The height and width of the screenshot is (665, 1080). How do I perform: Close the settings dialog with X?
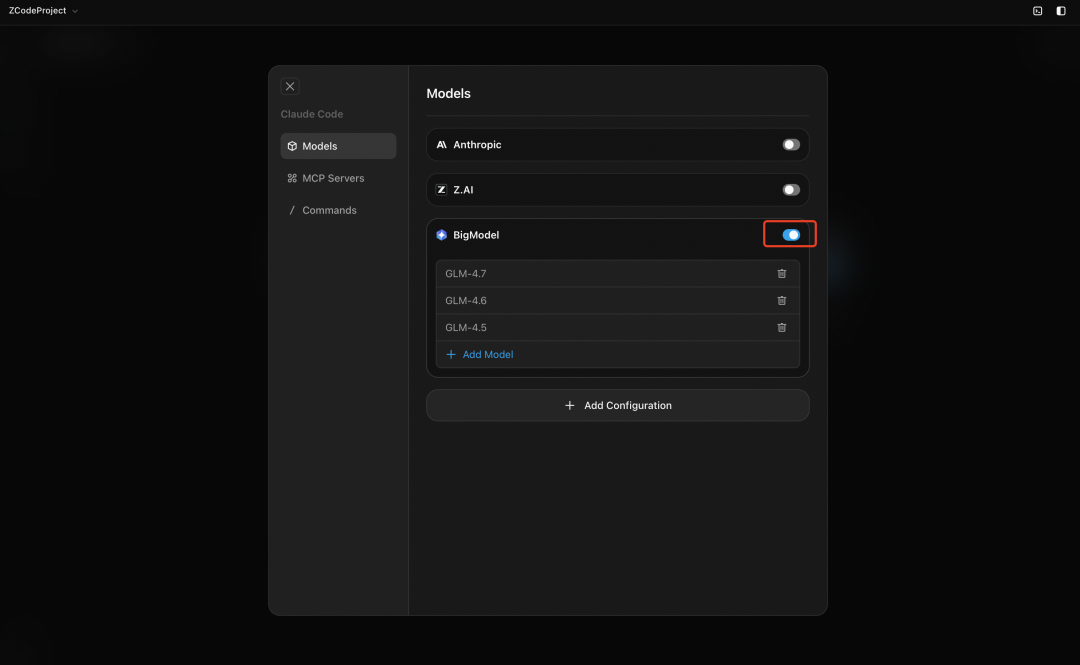(290, 86)
